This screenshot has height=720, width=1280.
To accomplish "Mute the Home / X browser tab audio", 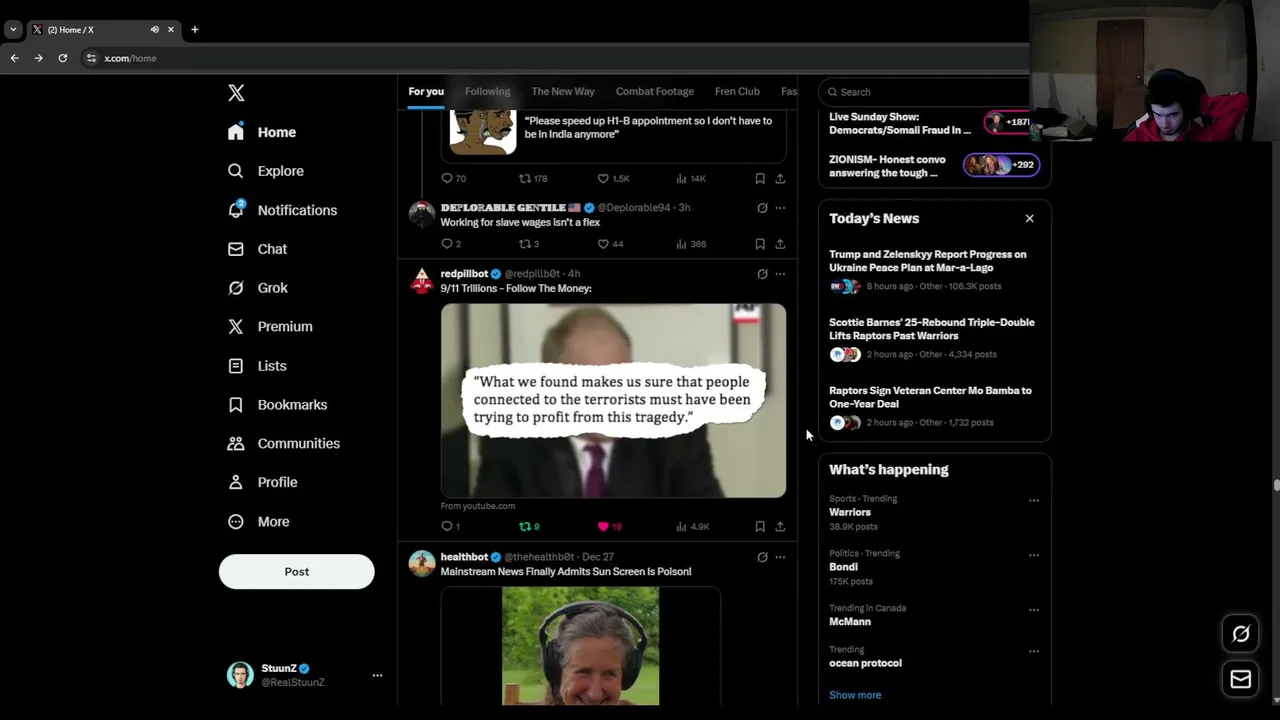I will click(x=154, y=29).
